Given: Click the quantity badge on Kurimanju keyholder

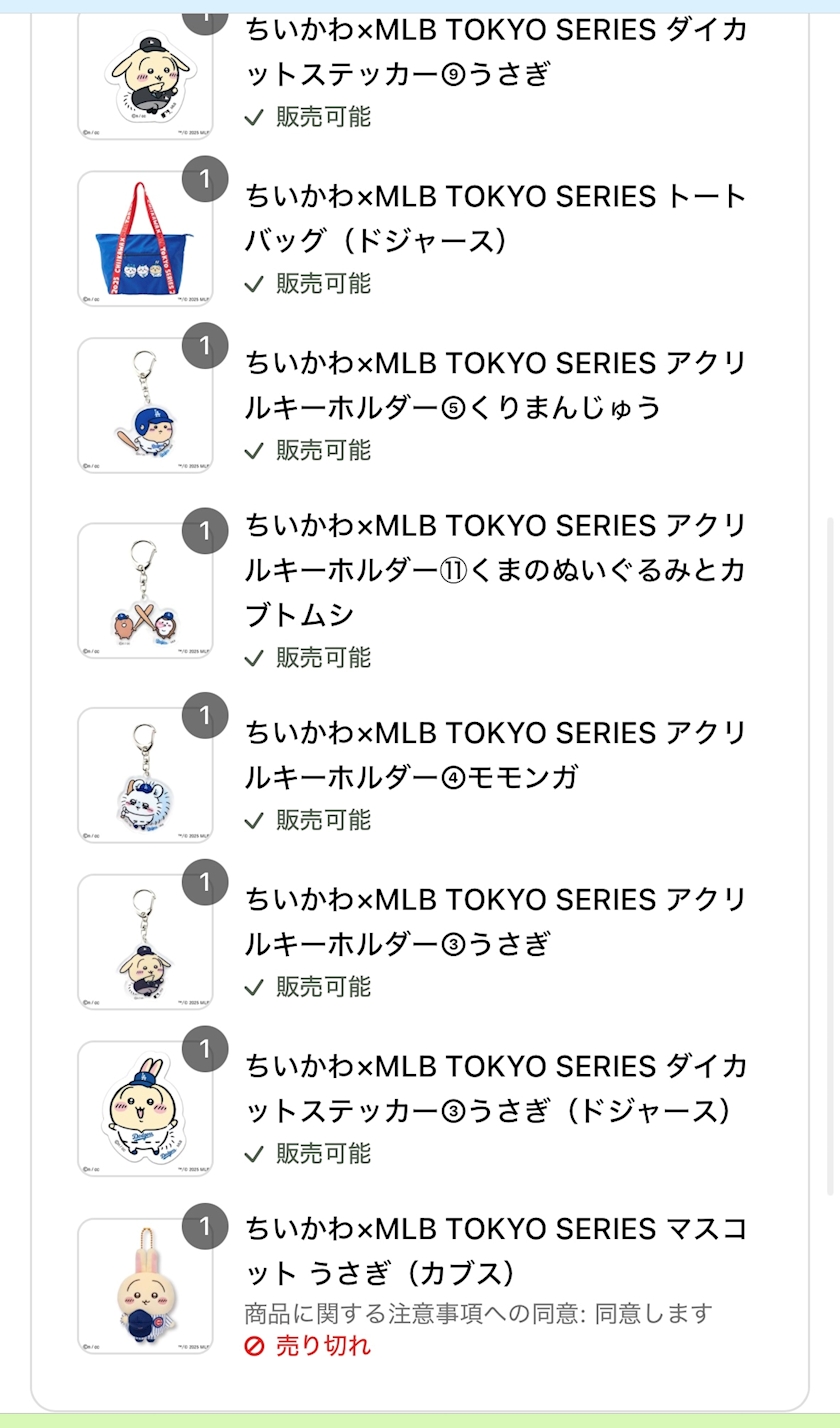Looking at the screenshot, I should click(205, 346).
